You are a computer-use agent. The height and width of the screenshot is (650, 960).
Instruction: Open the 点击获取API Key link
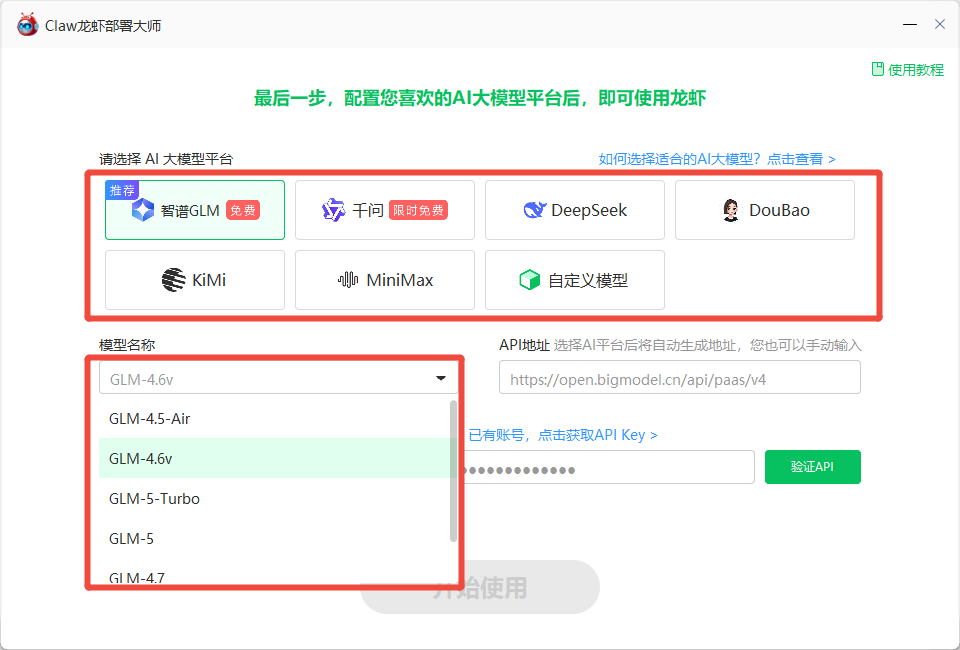point(563,435)
